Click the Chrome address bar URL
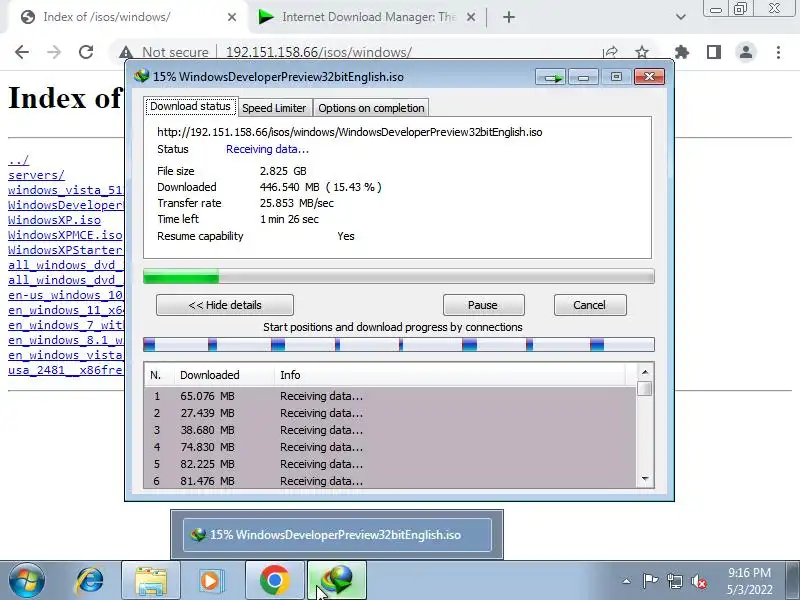This screenshot has height=600, width=800. tap(318, 52)
